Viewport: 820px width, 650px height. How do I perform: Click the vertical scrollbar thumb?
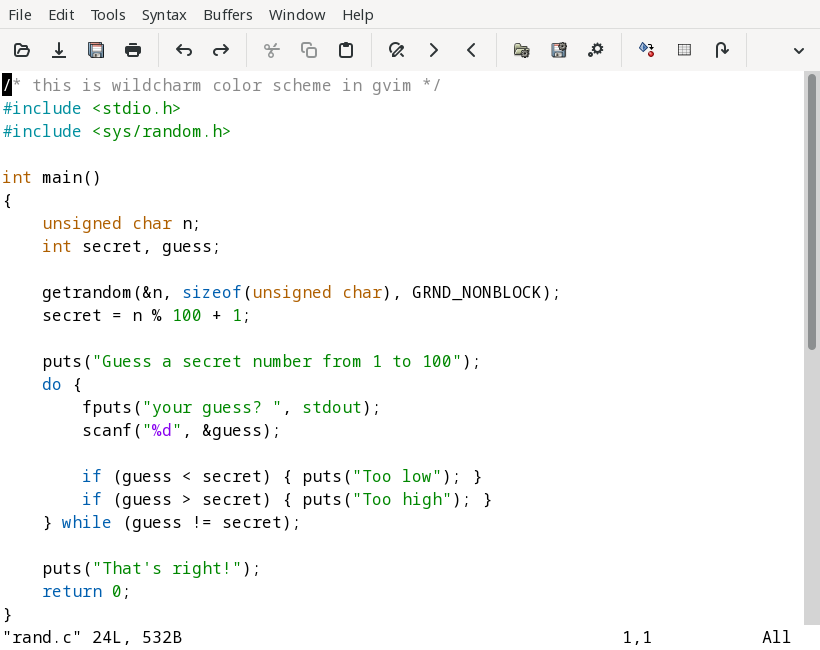click(812, 212)
